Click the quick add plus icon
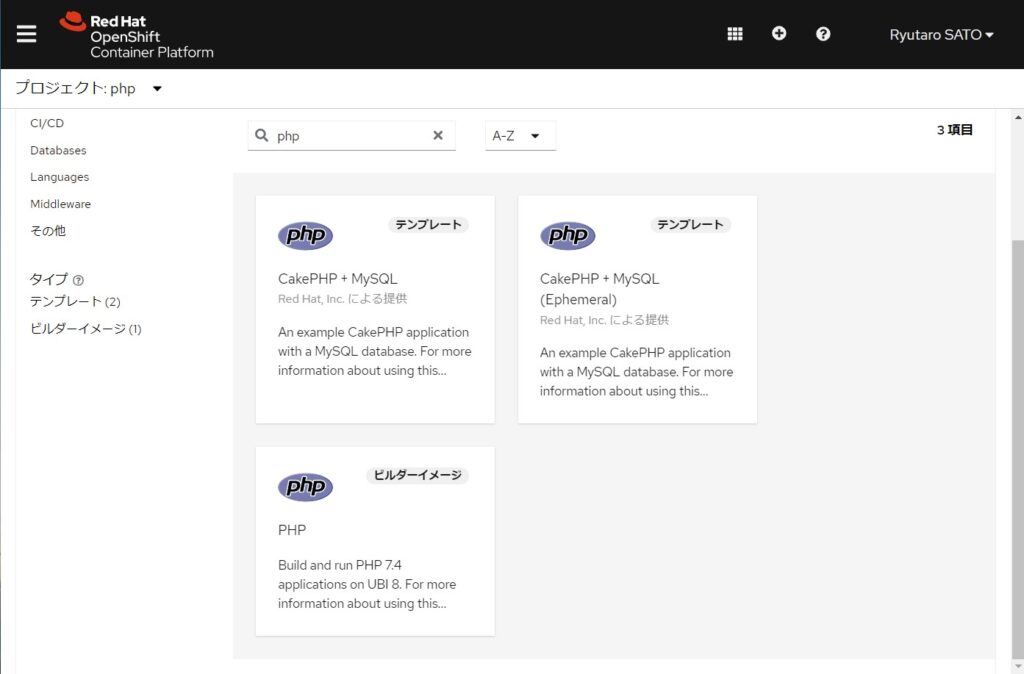 (779, 33)
